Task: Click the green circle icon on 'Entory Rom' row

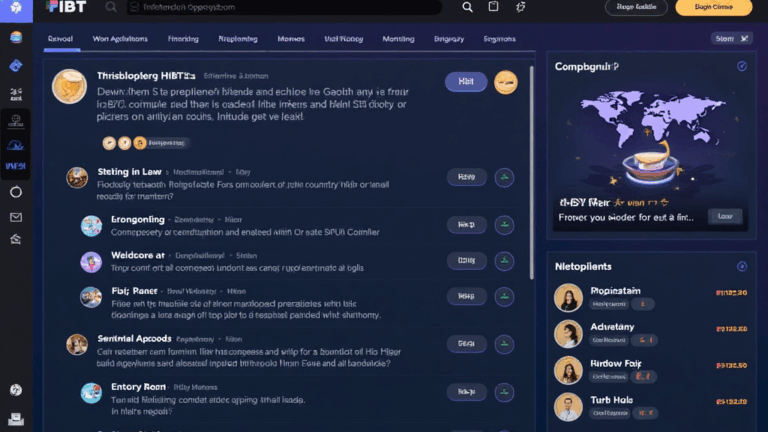Action: [504, 392]
